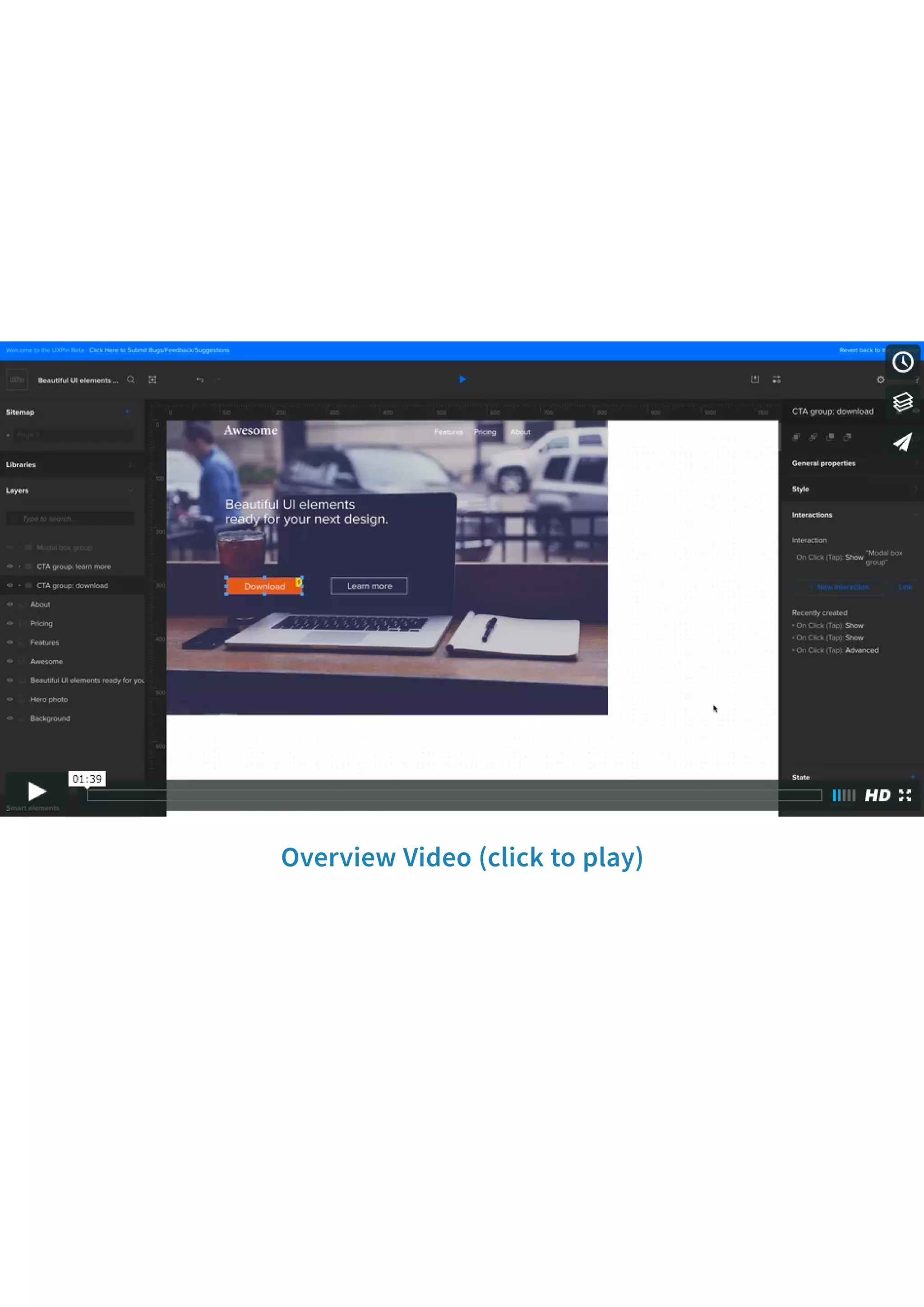Click the orange Download button on canvas
This screenshot has height=1307, width=924.
coord(264,586)
